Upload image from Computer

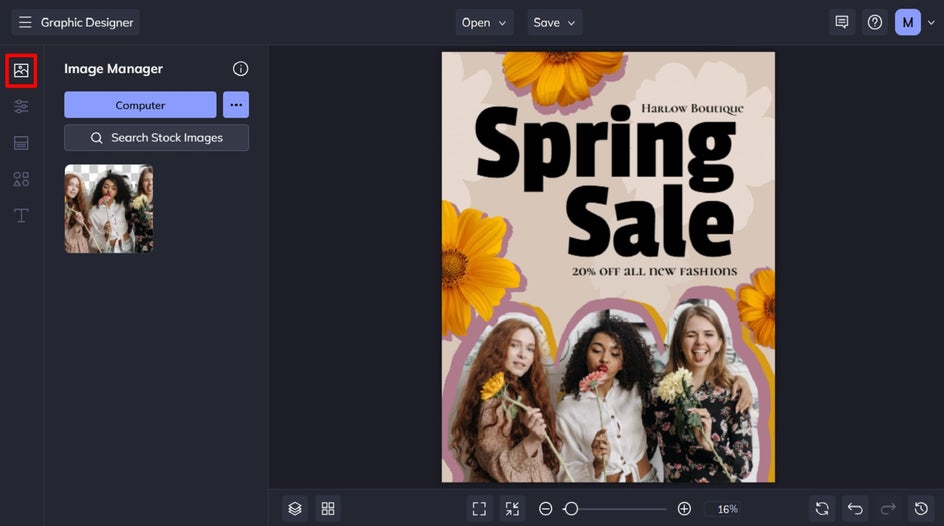point(140,105)
